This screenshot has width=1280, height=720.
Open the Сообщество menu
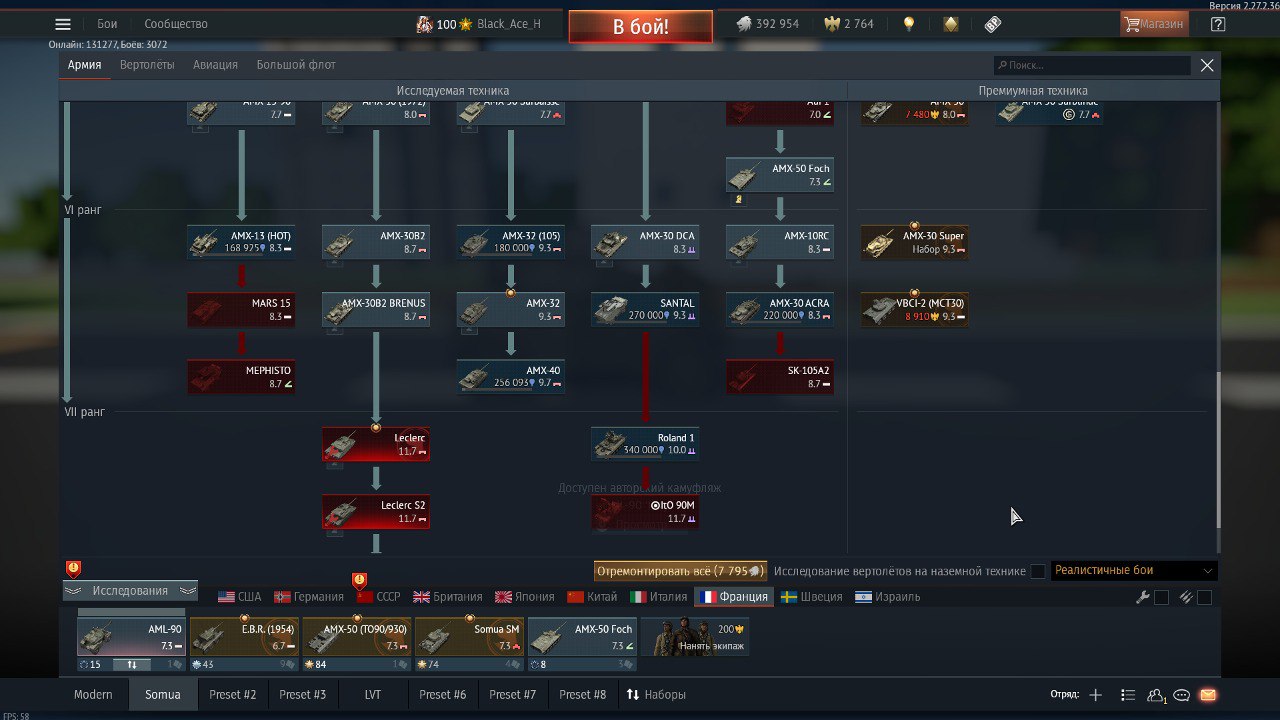point(176,24)
